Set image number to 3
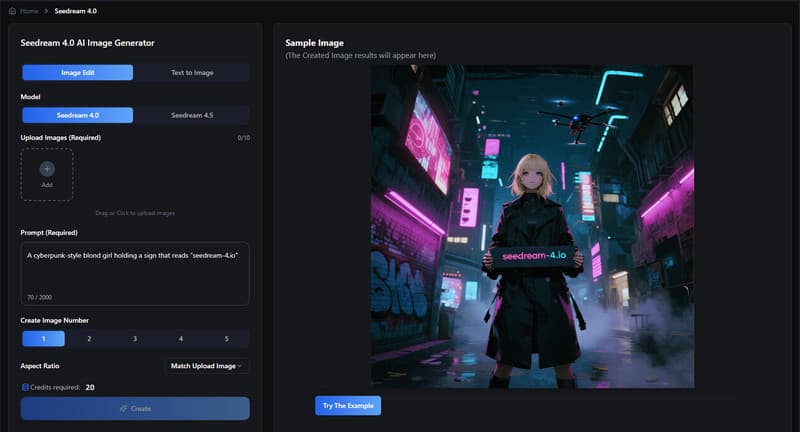Screen dimensions: 800x432 pyautogui.click(x=135, y=339)
